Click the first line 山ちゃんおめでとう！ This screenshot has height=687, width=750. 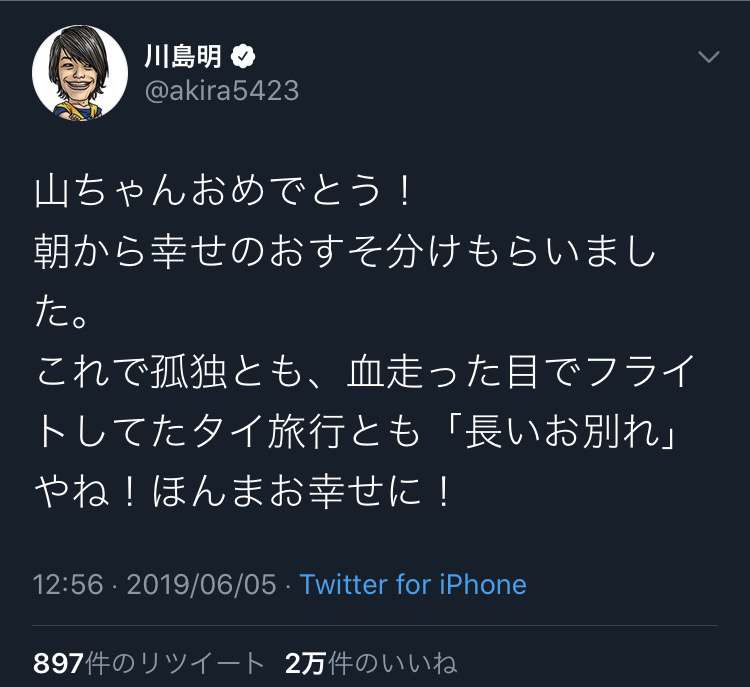pyautogui.click(x=223, y=192)
